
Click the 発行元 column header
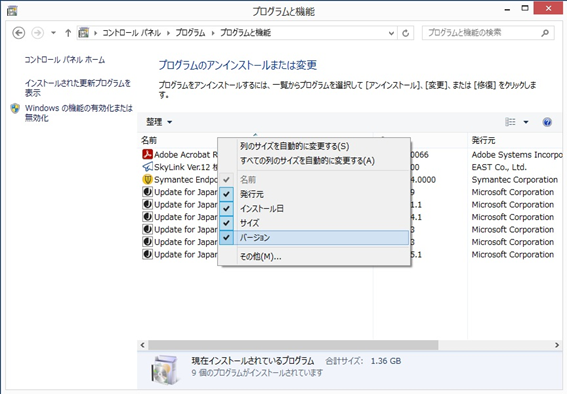point(483,140)
